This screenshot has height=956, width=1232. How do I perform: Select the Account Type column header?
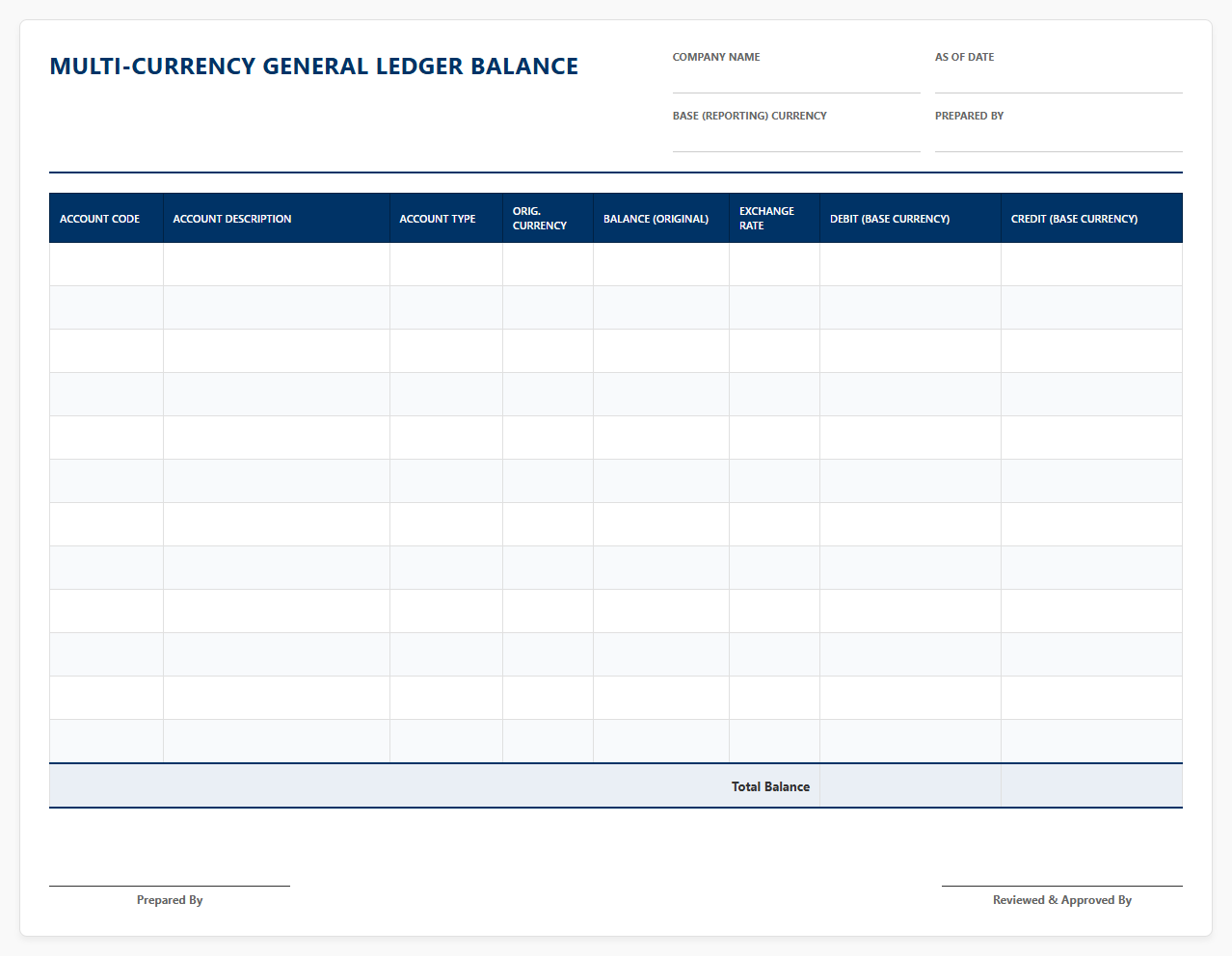click(x=446, y=219)
